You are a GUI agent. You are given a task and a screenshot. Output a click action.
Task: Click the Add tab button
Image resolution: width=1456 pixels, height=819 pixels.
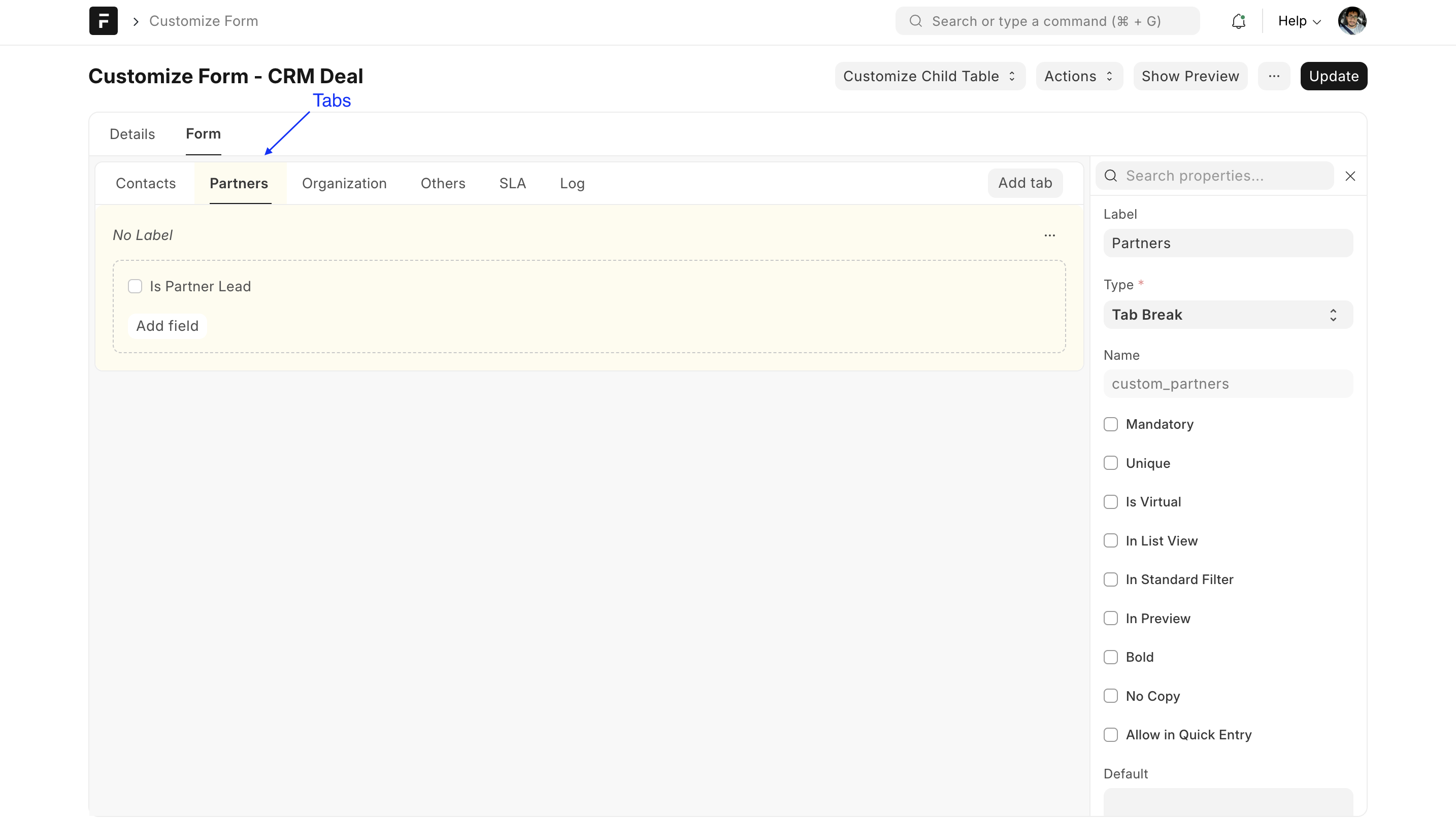(1024, 183)
